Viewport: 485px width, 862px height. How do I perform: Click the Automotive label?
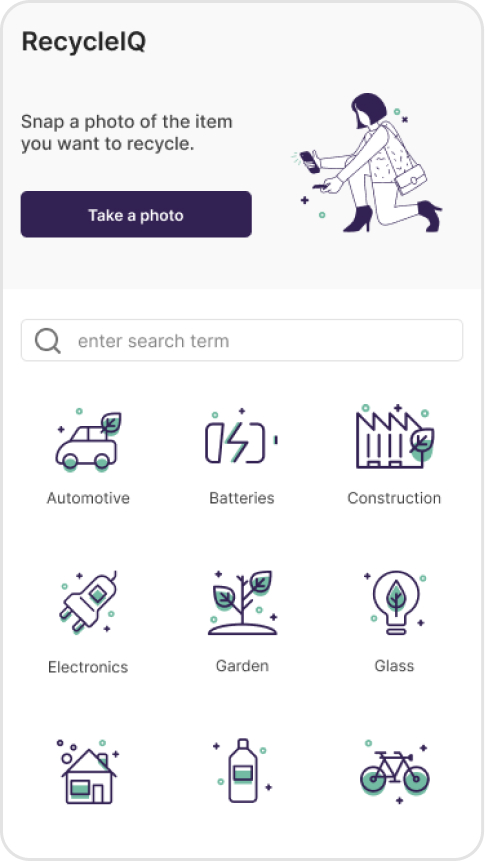pyautogui.click(x=89, y=498)
